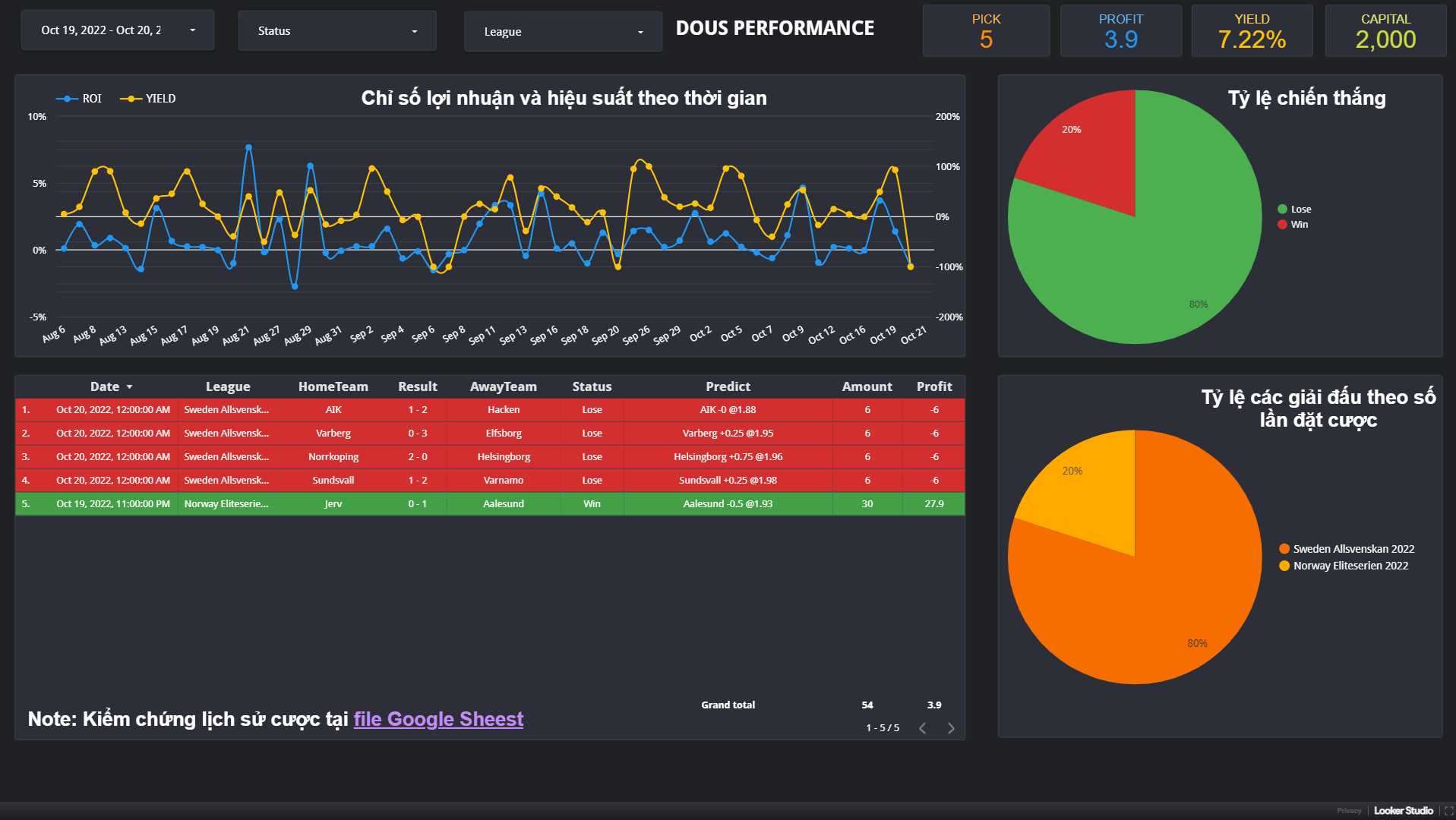Click the Win legend red dot

(x=1282, y=225)
